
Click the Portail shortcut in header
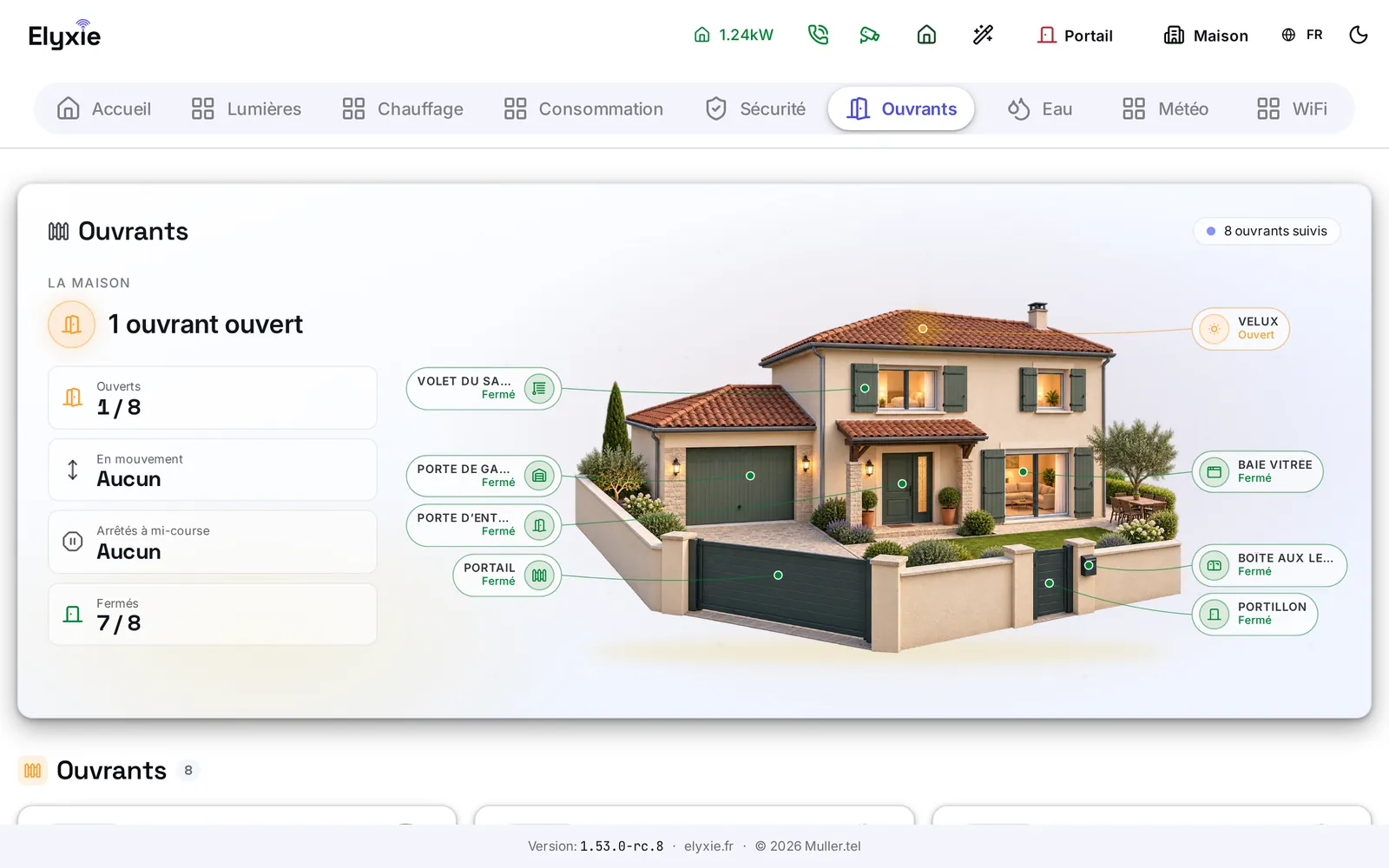(x=1076, y=35)
